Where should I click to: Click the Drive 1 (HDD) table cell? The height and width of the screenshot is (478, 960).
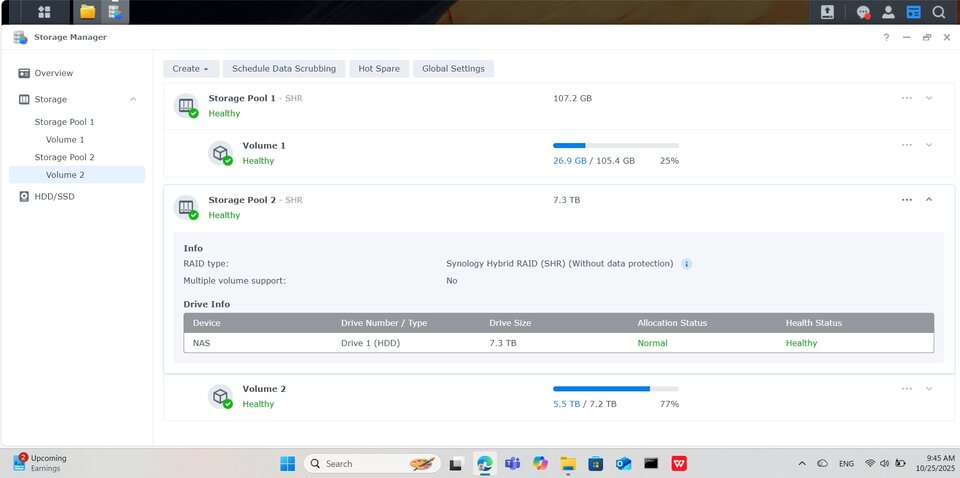tap(370, 343)
